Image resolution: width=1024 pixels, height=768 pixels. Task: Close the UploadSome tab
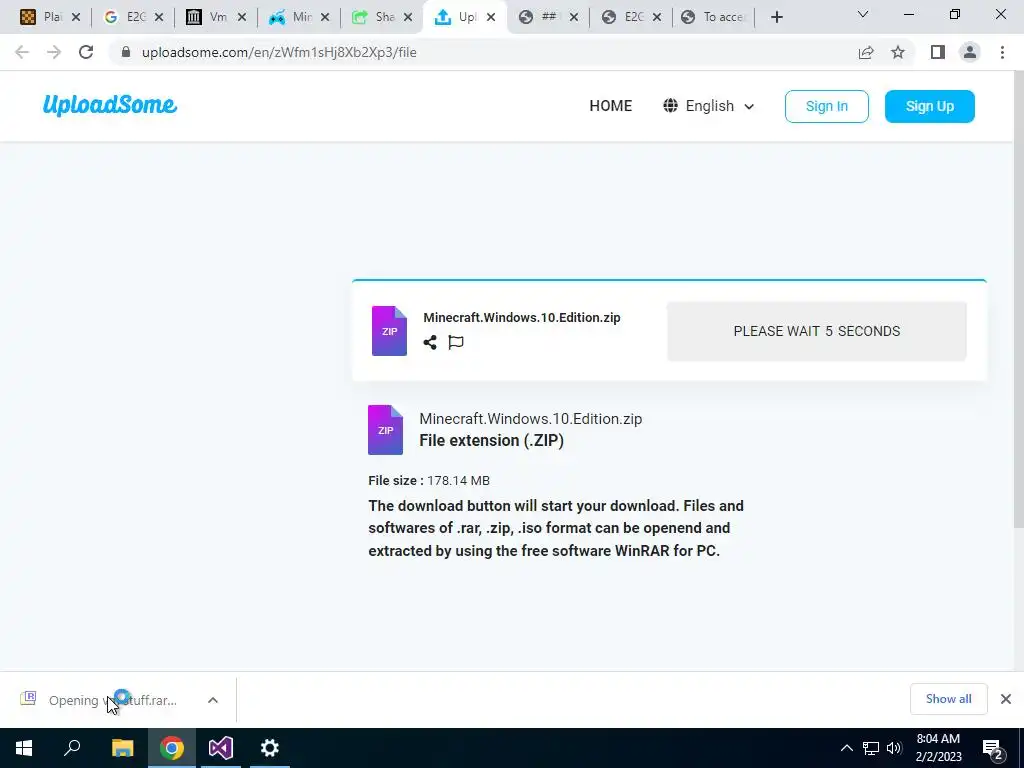(491, 17)
